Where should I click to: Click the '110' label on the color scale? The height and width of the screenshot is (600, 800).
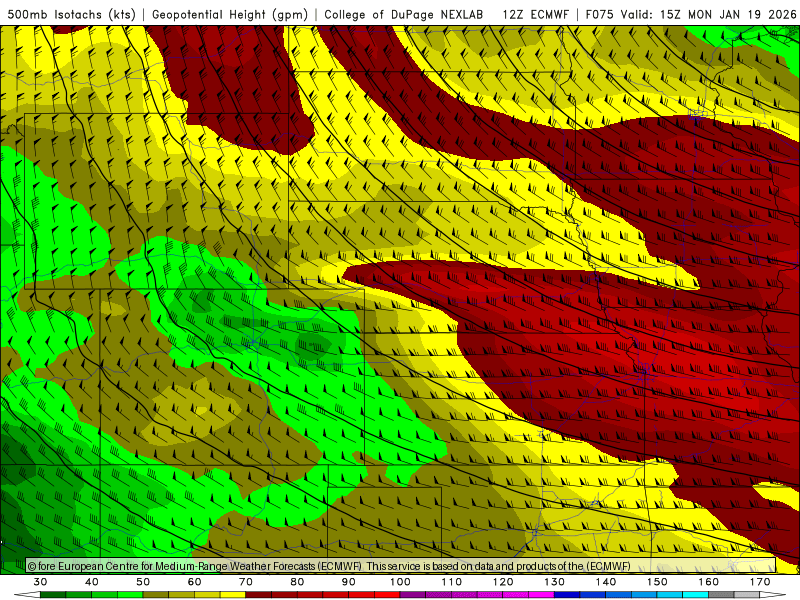452,582
